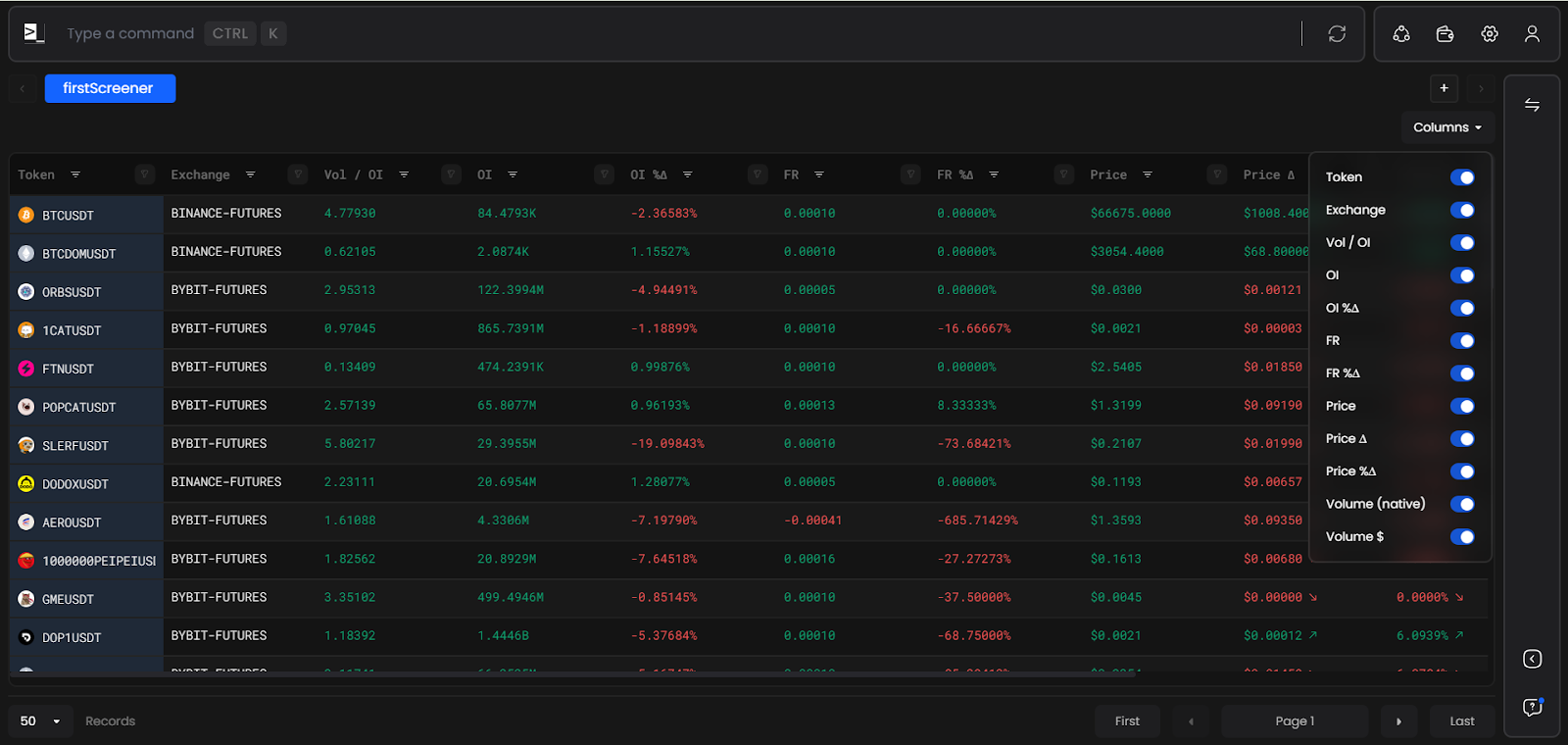Select the POPCATUSDT token row
This screenshot has width=1568, height=745.
(86, 407)
